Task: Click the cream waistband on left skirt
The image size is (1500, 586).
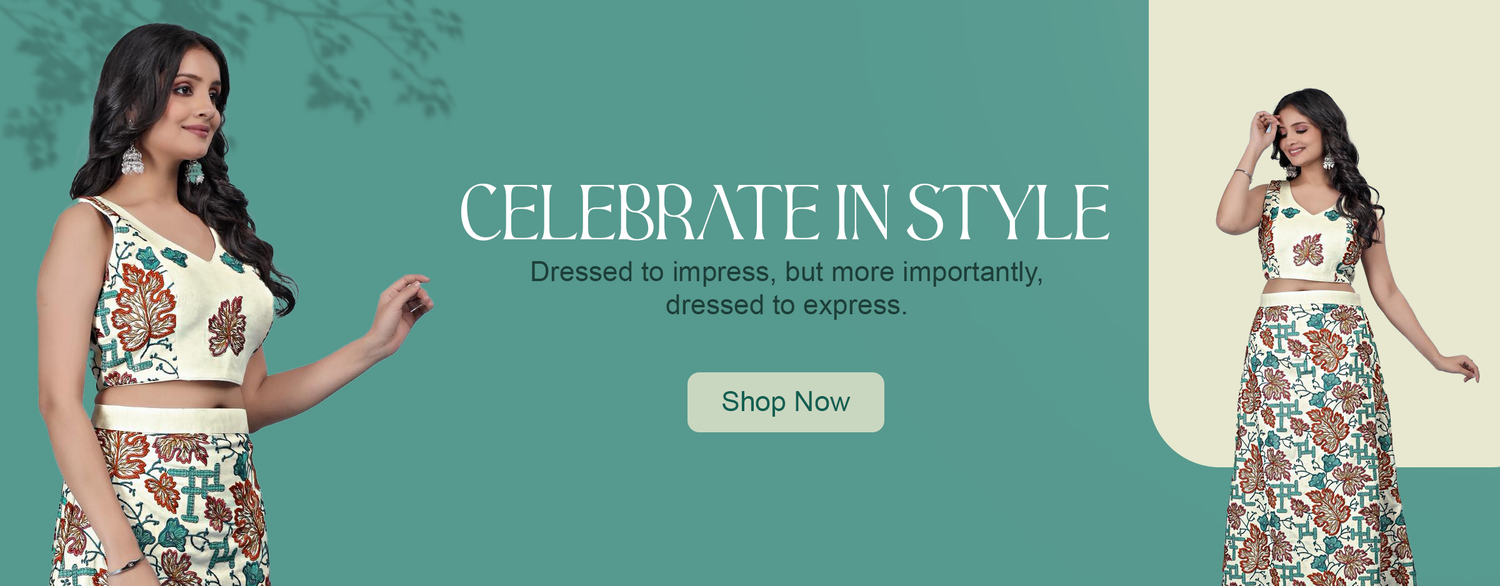Action: [170, 419]
